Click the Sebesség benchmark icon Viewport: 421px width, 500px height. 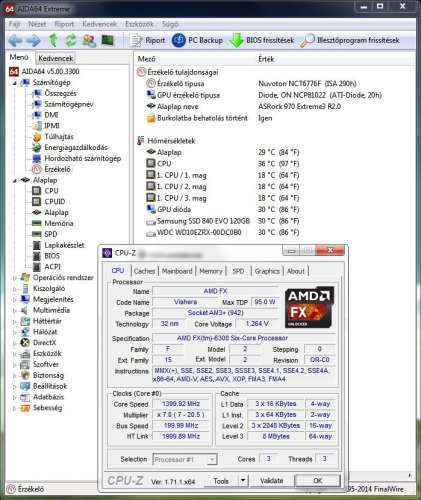25,408
